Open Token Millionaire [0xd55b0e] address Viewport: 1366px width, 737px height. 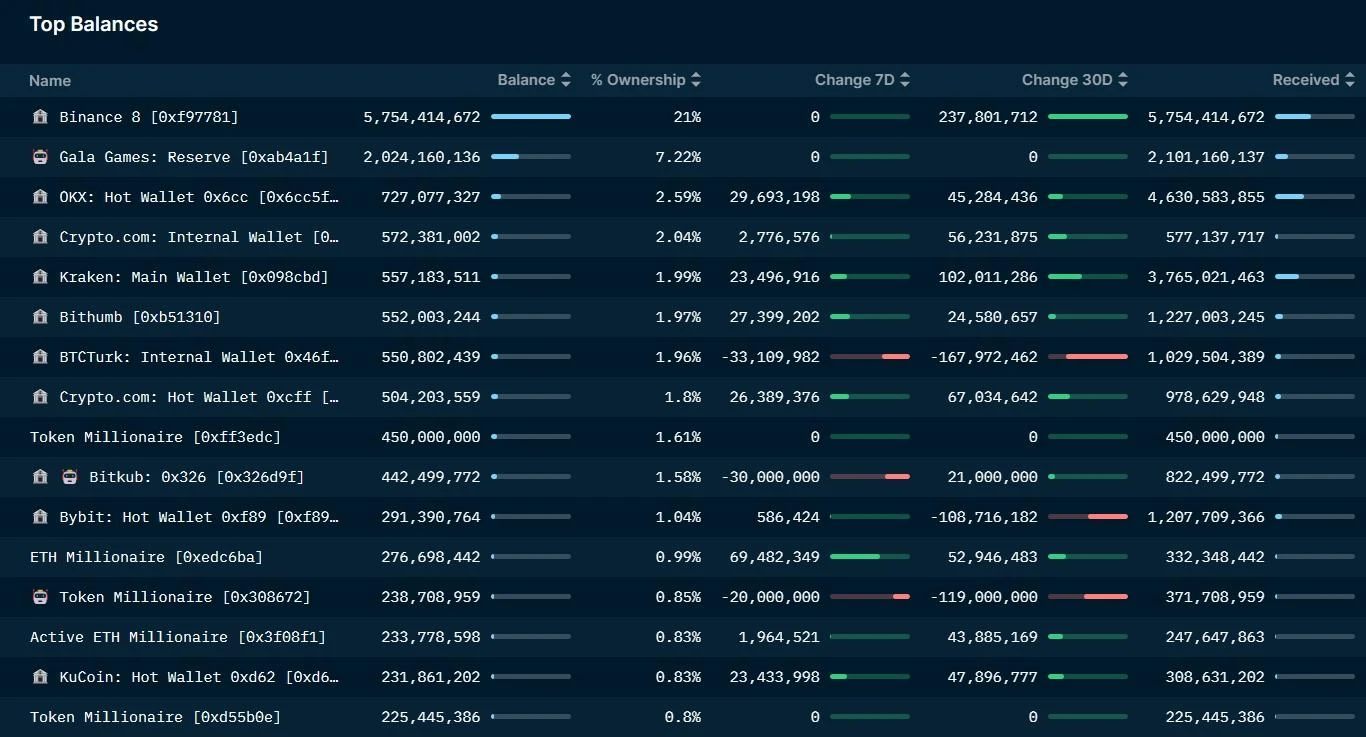pyautogui.click(x=155, y=717)
